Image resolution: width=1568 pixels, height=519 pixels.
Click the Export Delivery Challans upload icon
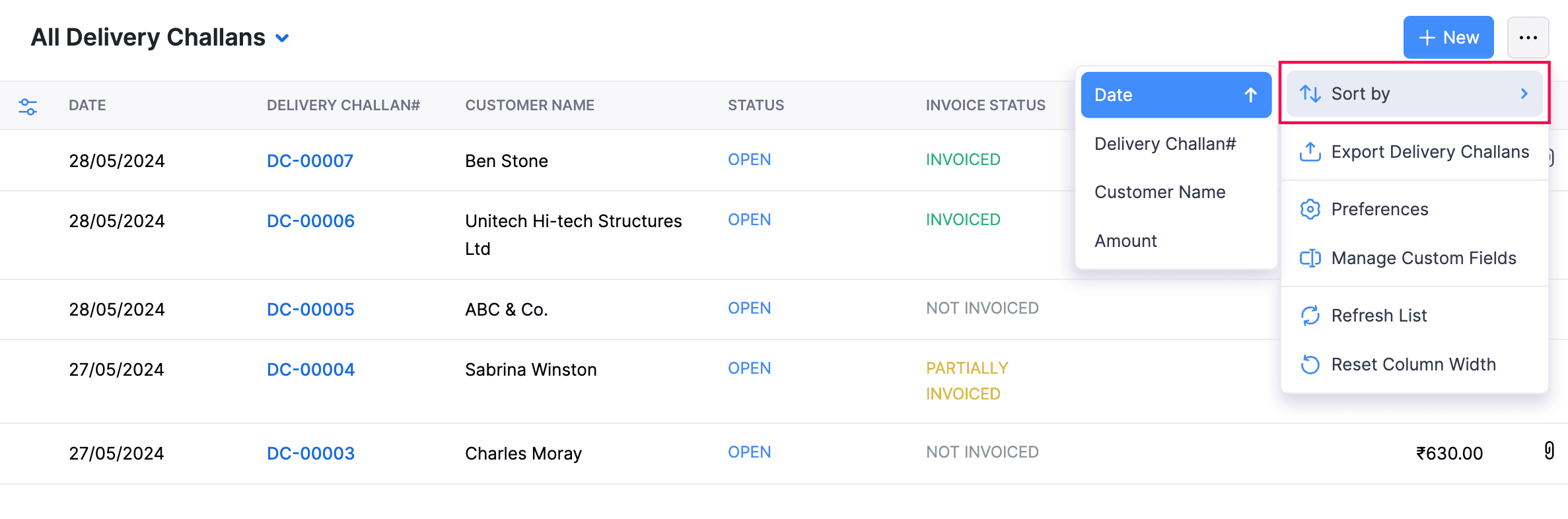pyautogui.click(x=1310, y=152)
